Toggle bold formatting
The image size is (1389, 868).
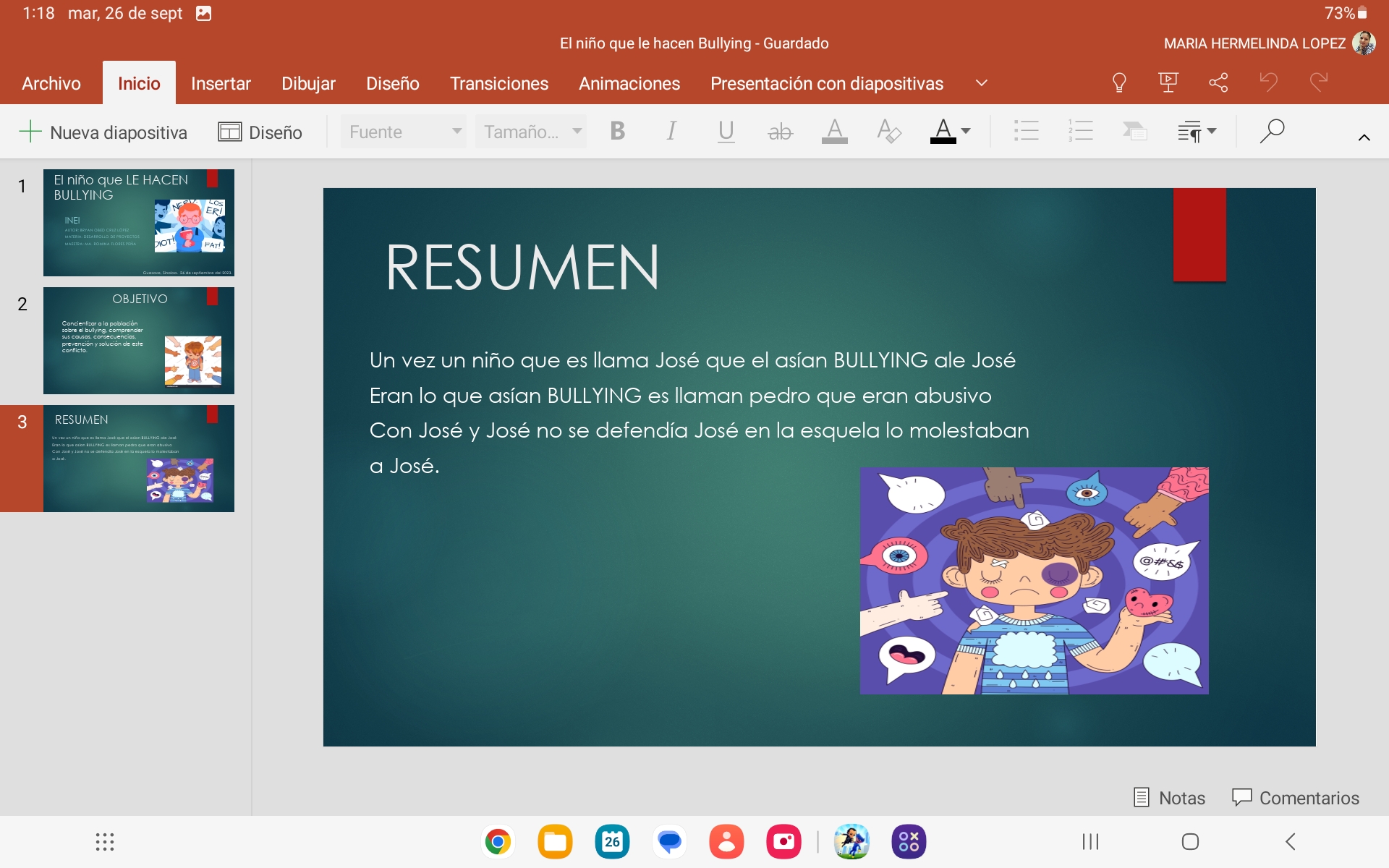(x=617, y=132)
